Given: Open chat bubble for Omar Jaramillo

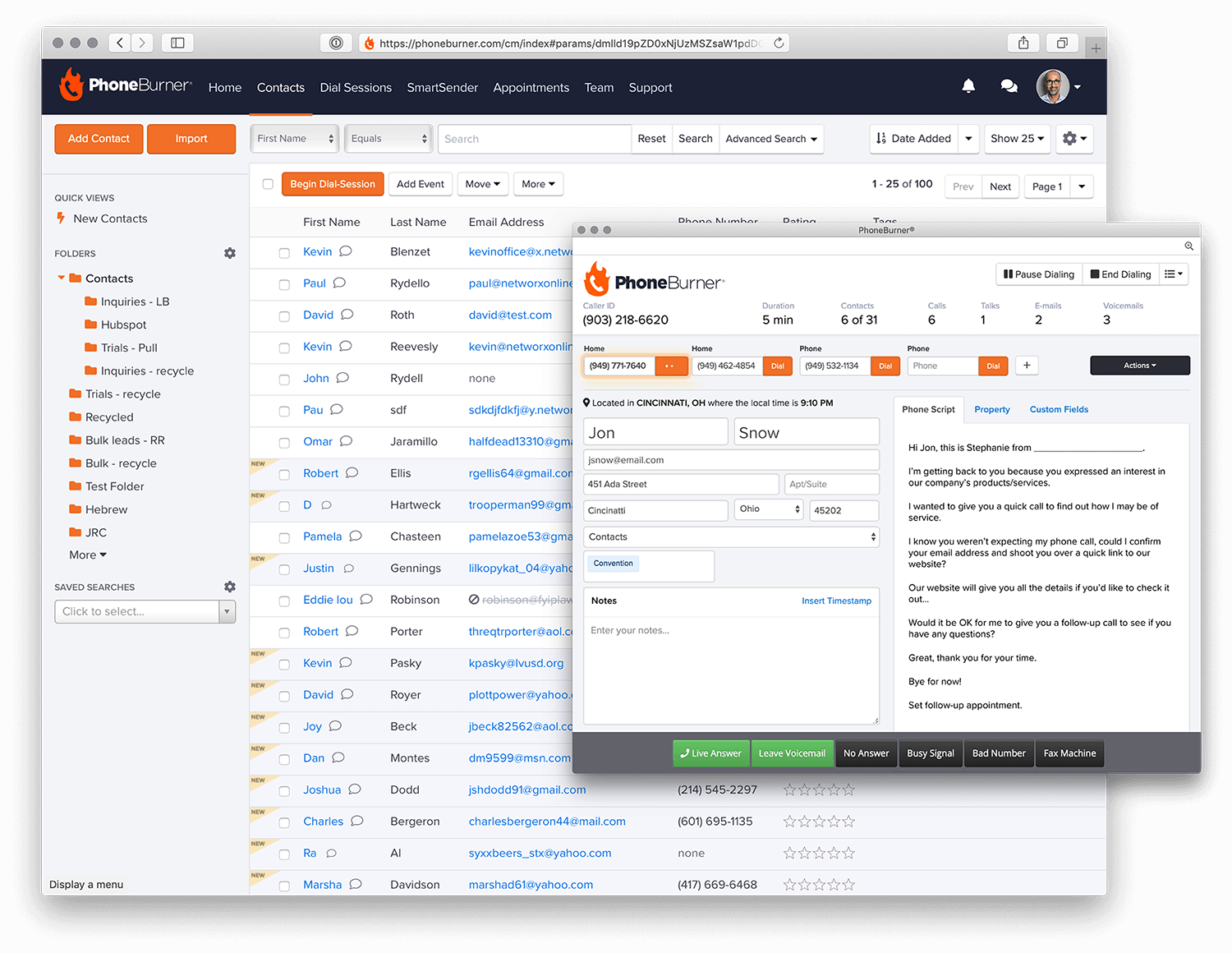Looking at the screenshot, I should click(x=347, y=441).
